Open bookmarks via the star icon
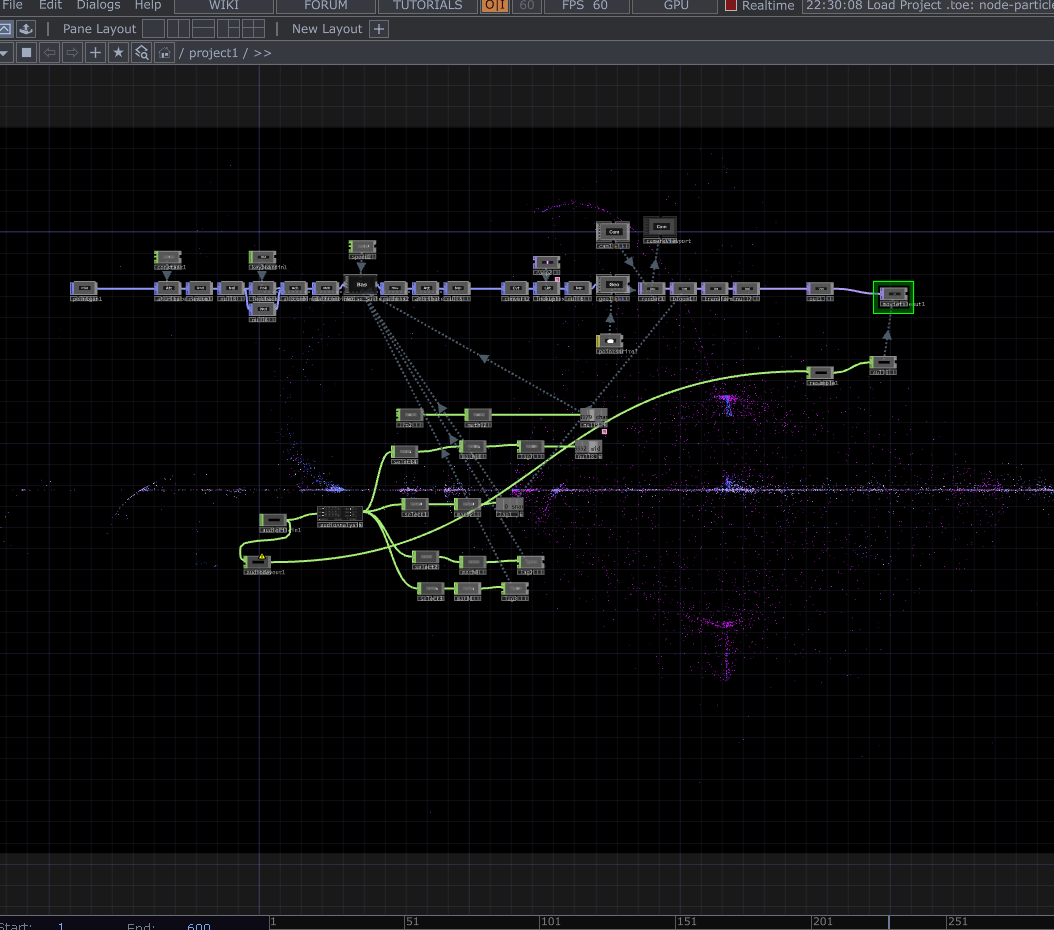This screenshot has width=1054, height=930. [118, 52]
